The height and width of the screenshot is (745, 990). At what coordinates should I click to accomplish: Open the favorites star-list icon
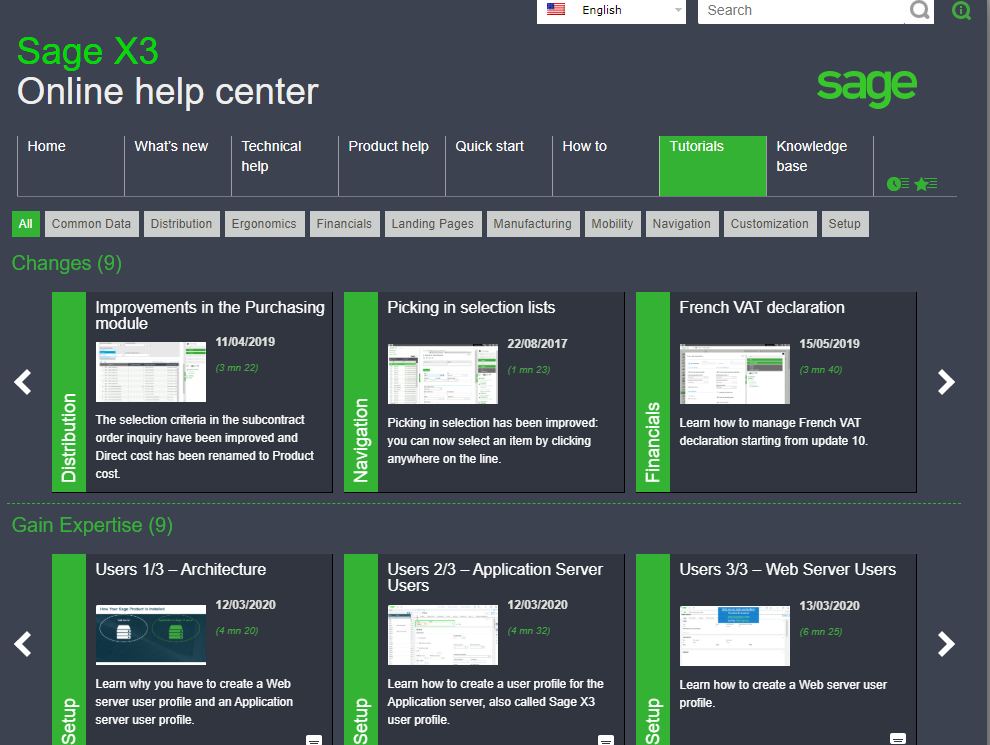(926, 184)
